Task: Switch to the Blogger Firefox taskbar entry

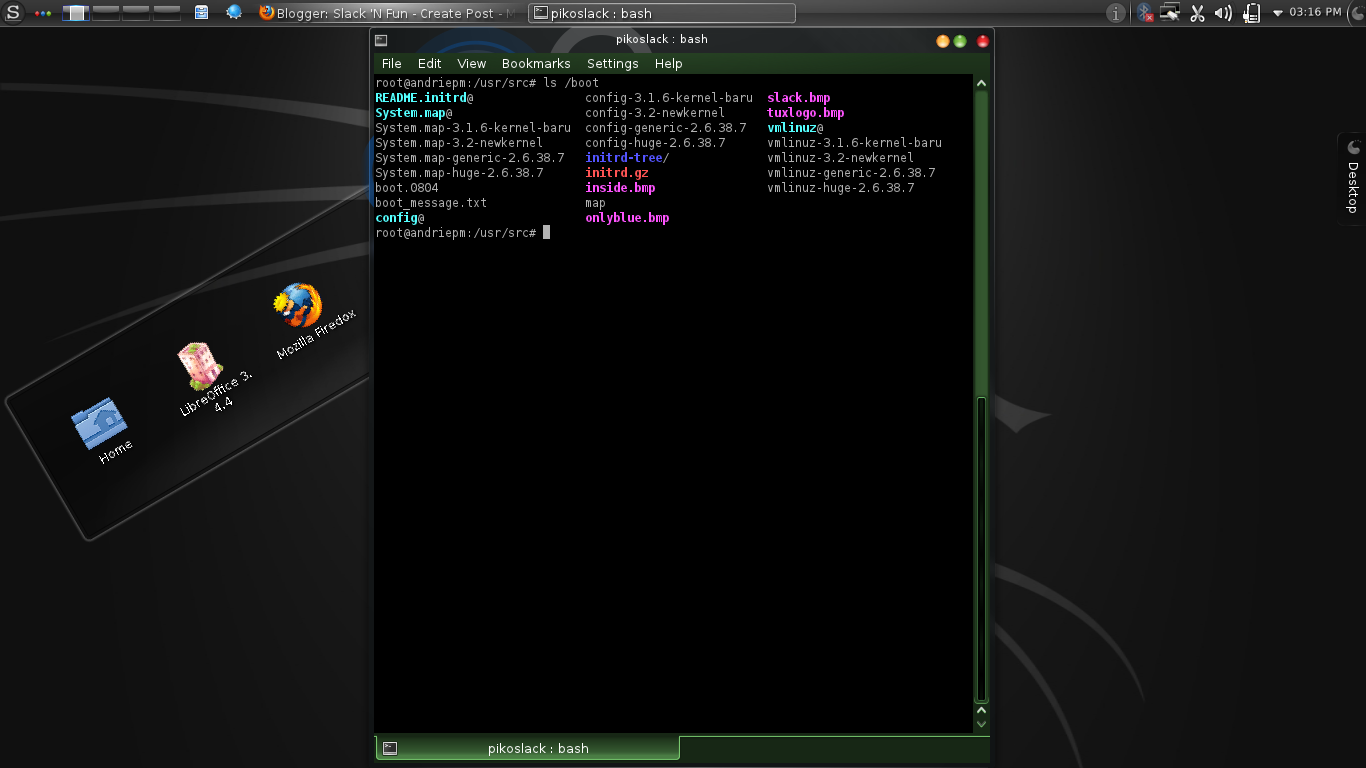Action: tap(388, 13)
